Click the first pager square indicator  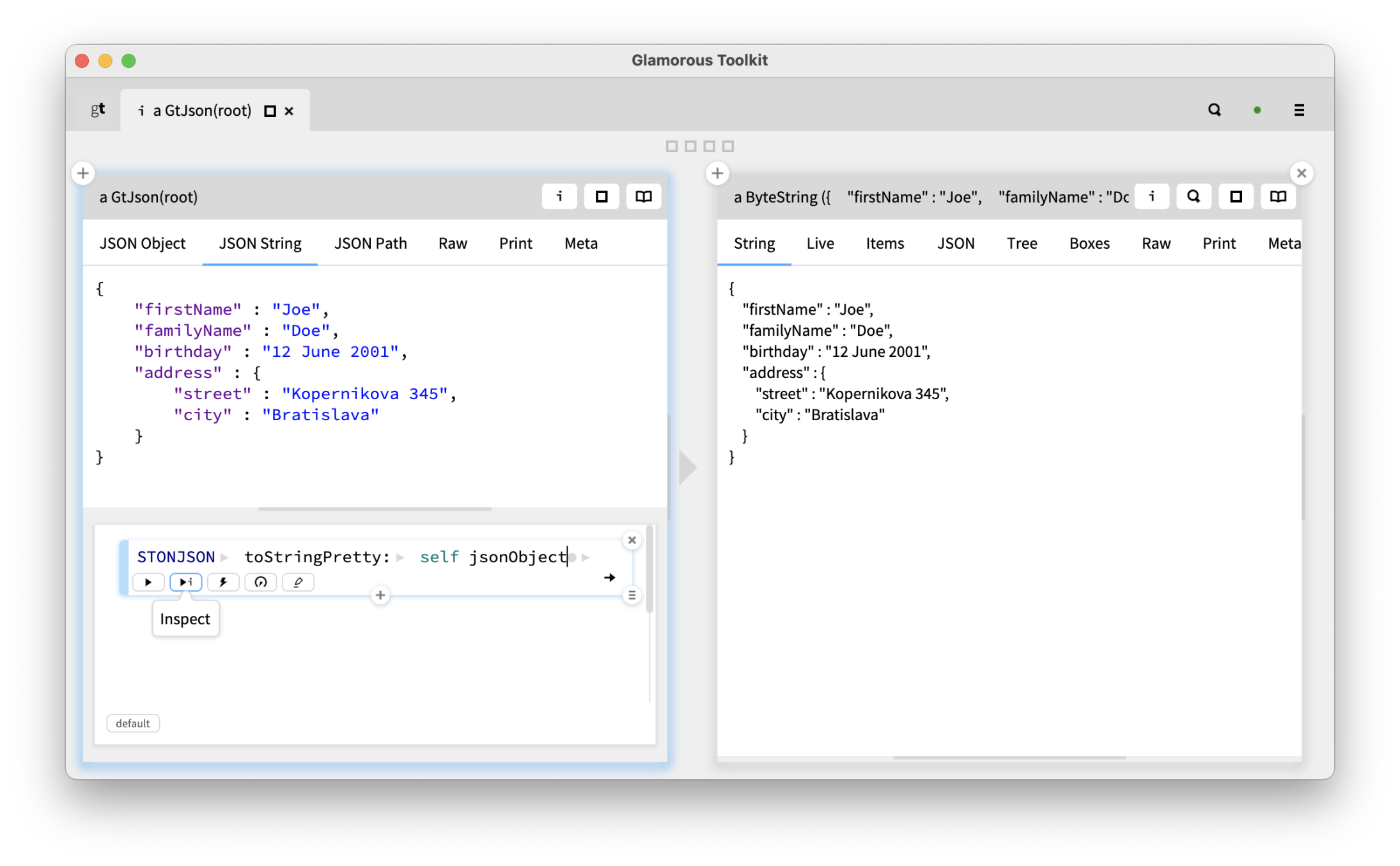tap(671, 146)
